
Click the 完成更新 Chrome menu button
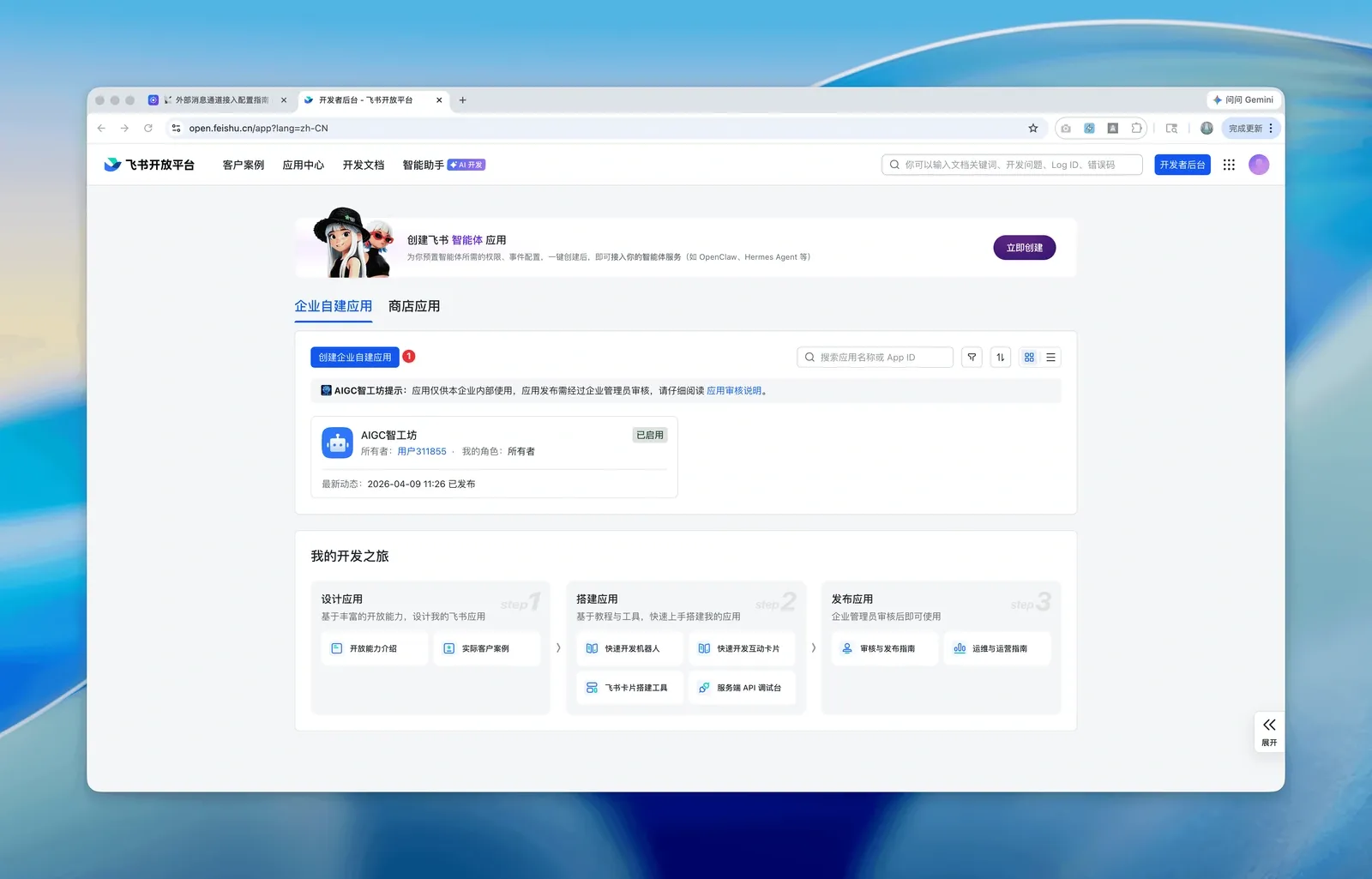coord(1251,128)
